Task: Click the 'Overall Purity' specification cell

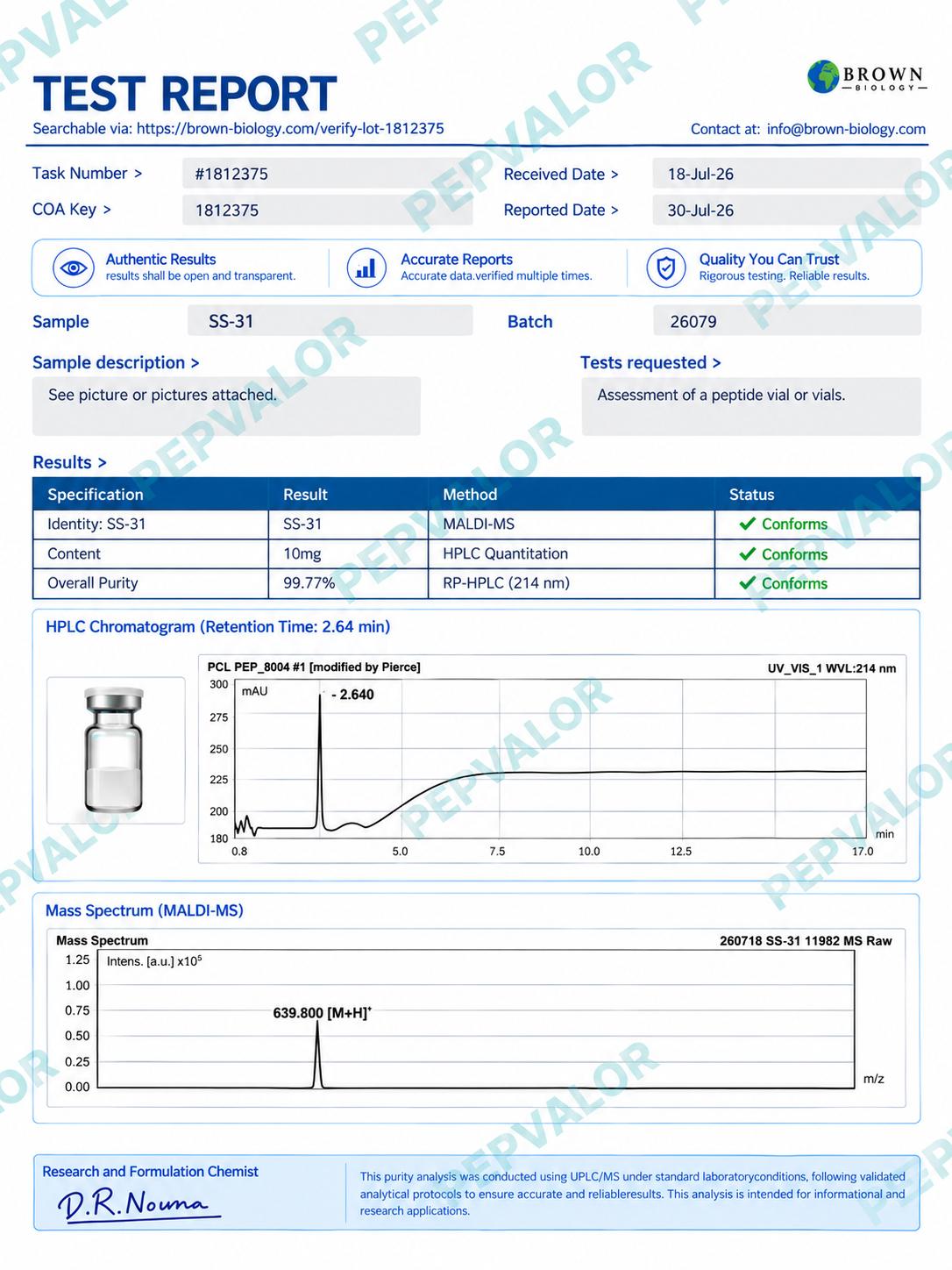Action: [151, 583]
